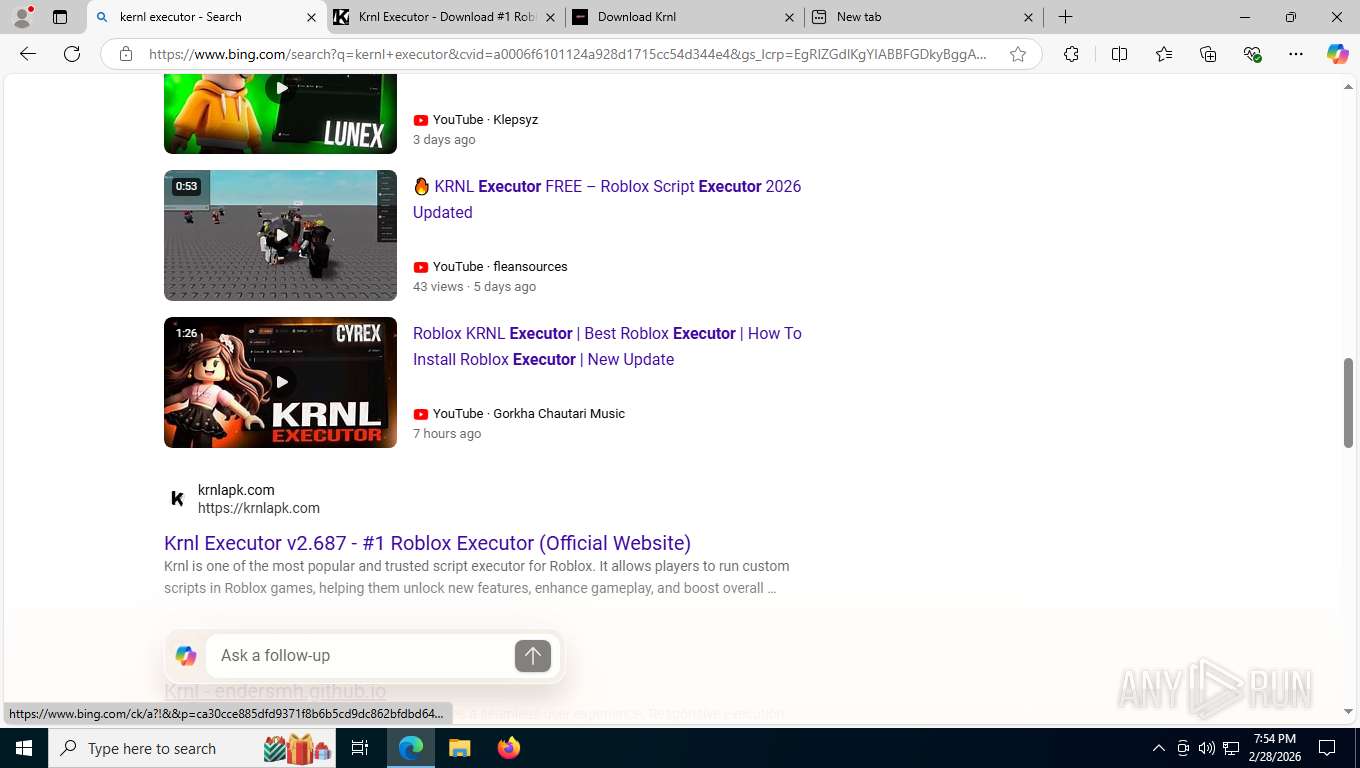Click scrollbar down arrow
The width and height of the screenshot is (1360, 768).
[x=1348, y=712]
